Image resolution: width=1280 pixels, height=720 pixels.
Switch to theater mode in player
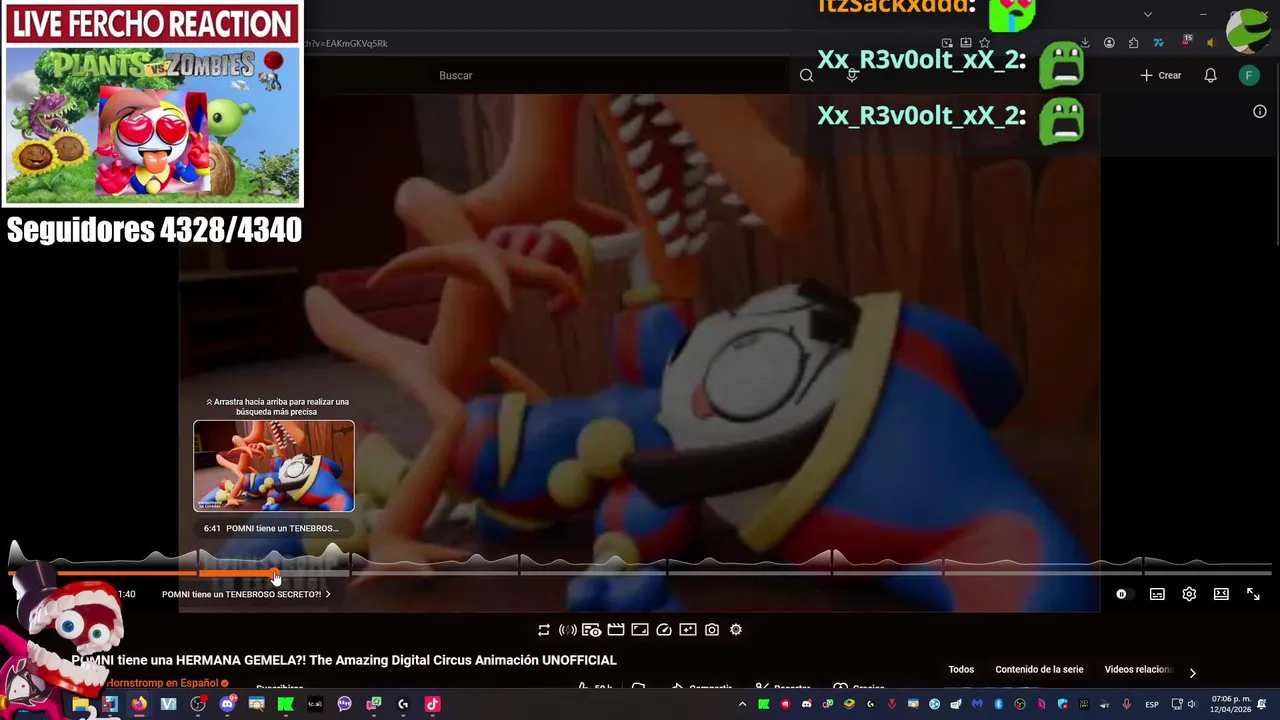[x=1221, y=594]
